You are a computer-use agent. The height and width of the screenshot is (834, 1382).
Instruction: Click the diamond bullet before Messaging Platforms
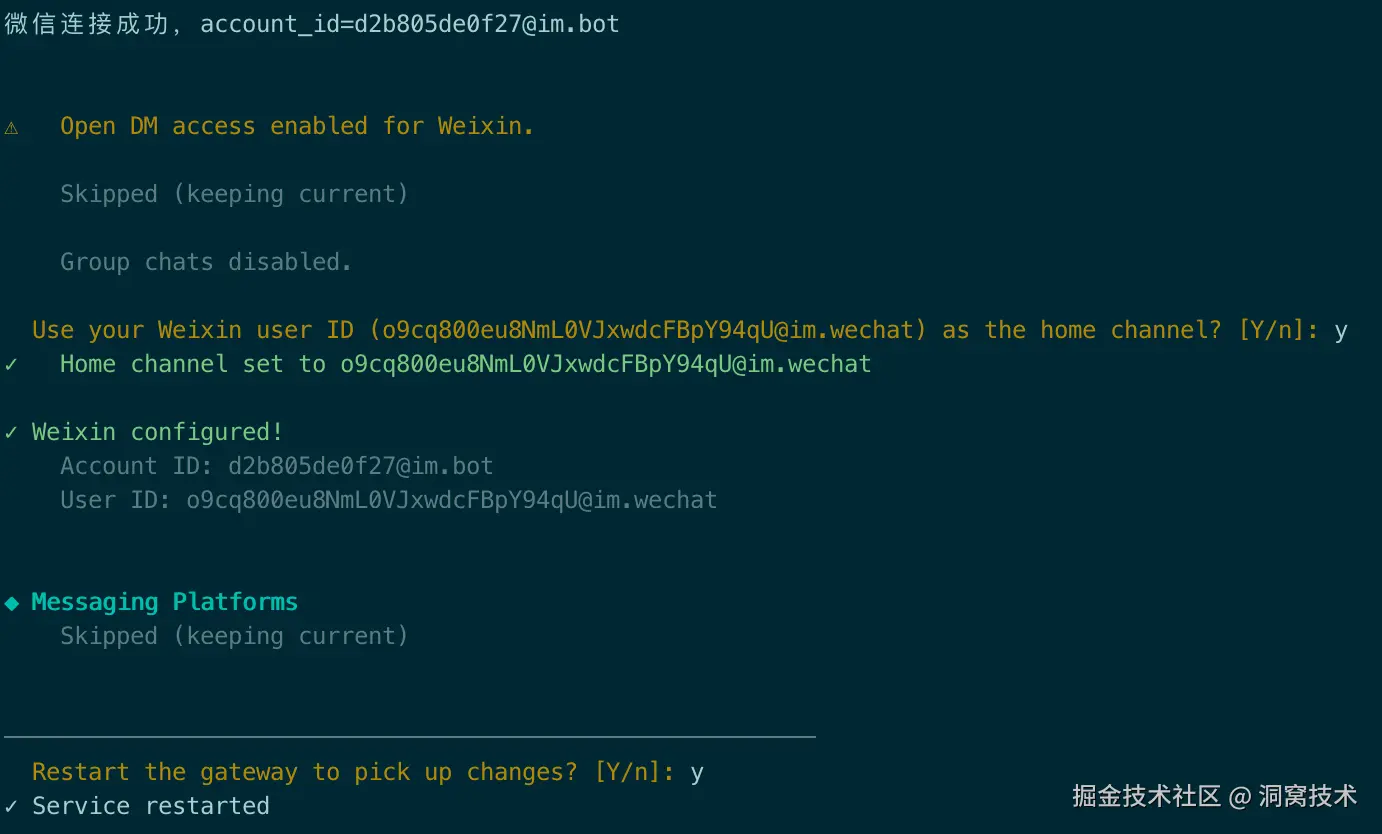(x=12, y=602)
